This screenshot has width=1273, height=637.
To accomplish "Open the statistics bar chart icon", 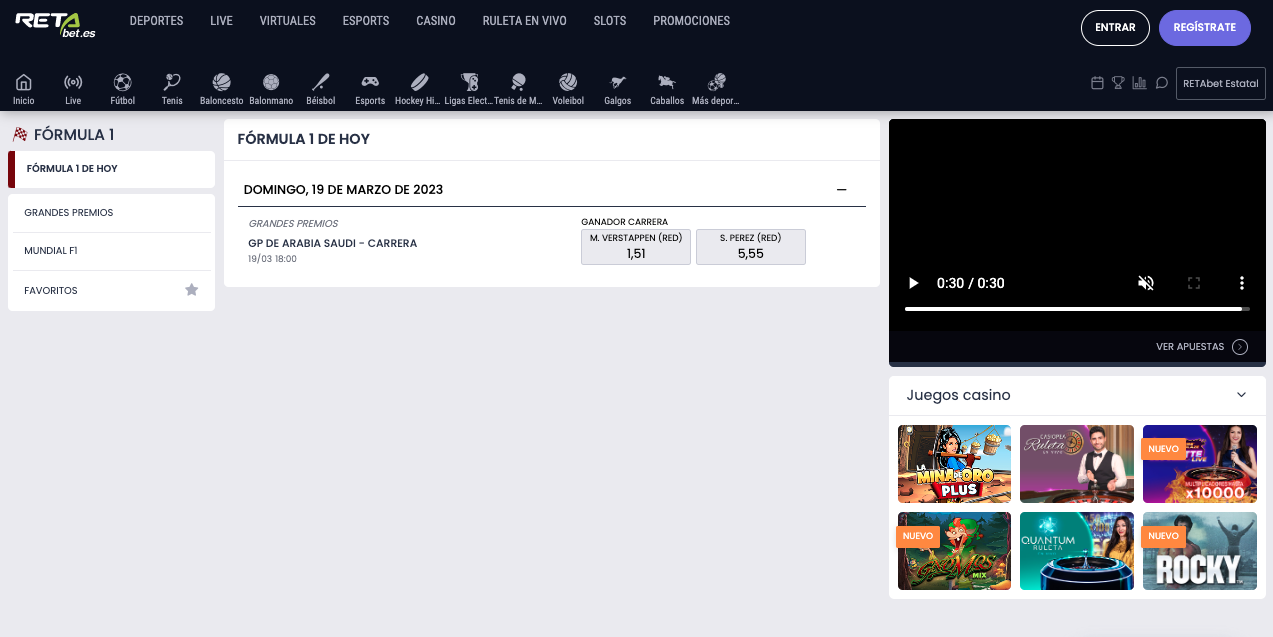I will point(1139,83).
